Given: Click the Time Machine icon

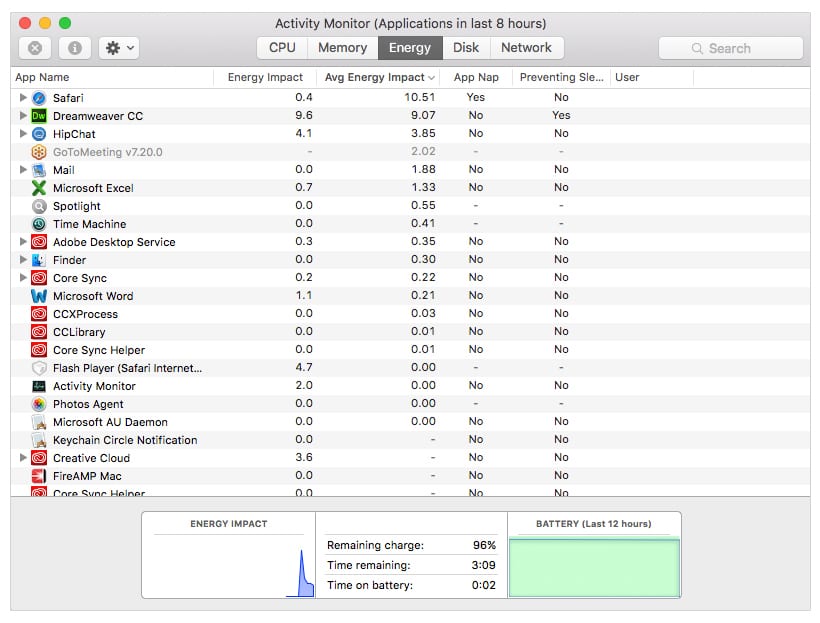Looking at the screenshot, I should click(39, 224).
